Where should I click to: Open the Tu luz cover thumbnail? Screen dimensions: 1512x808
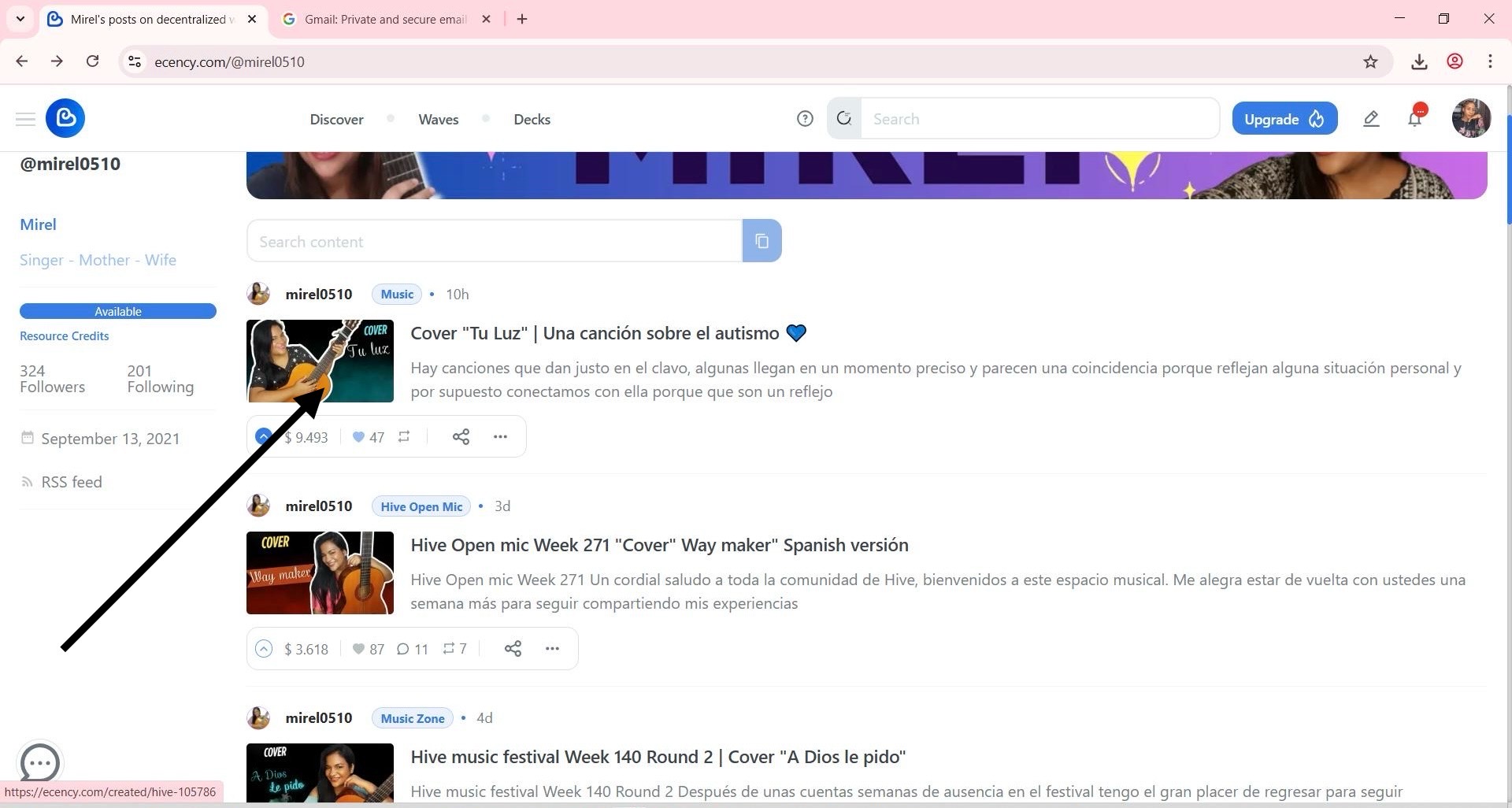coord(320,361)
